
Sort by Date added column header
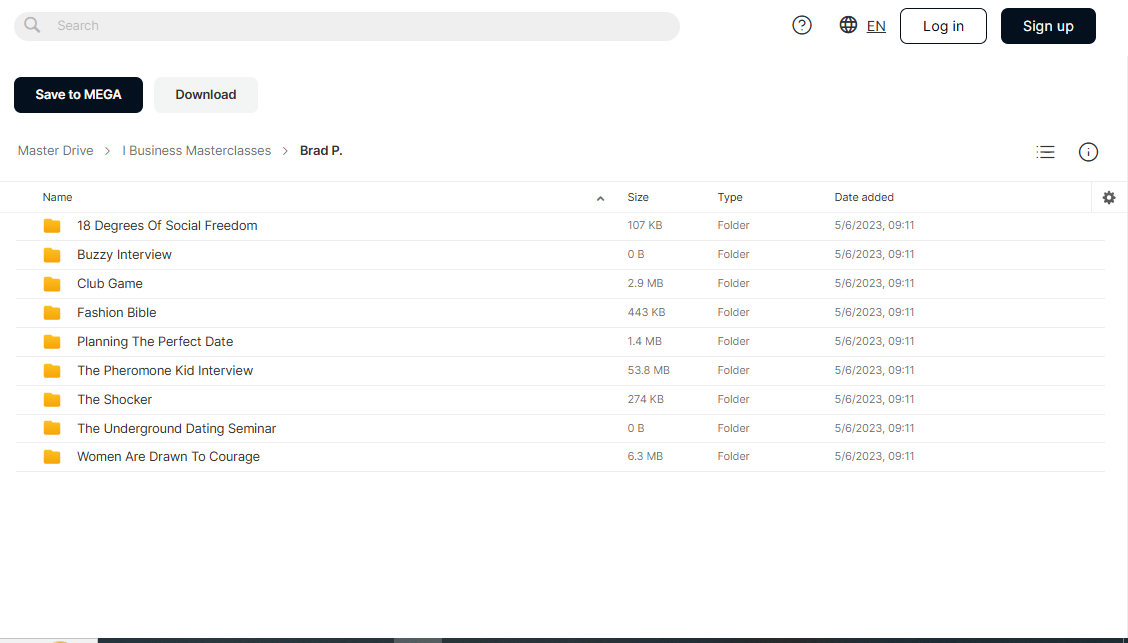tap(864, 197)
